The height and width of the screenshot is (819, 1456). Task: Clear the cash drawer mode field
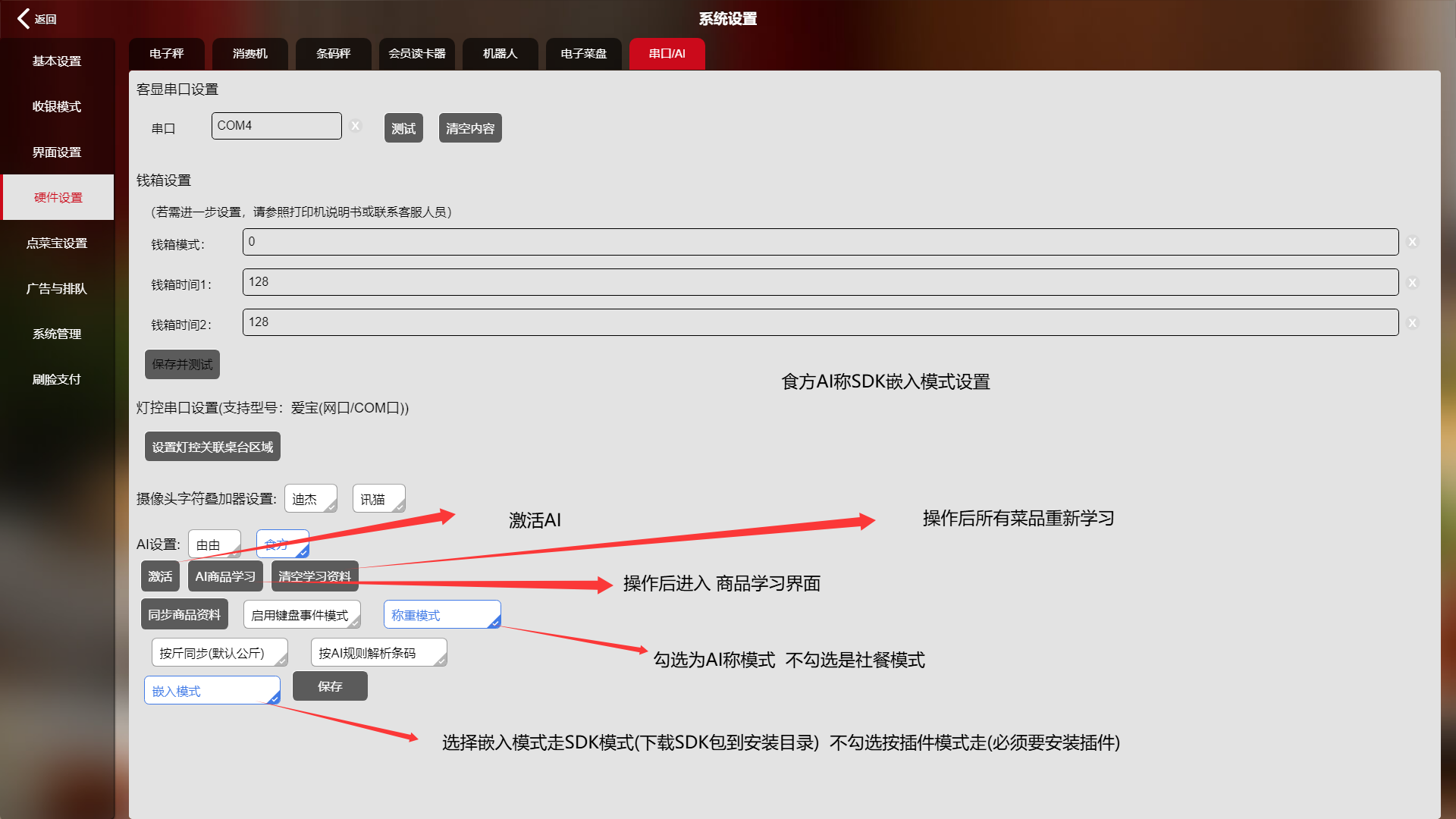pyautogui.click(x=1412, y=242)
